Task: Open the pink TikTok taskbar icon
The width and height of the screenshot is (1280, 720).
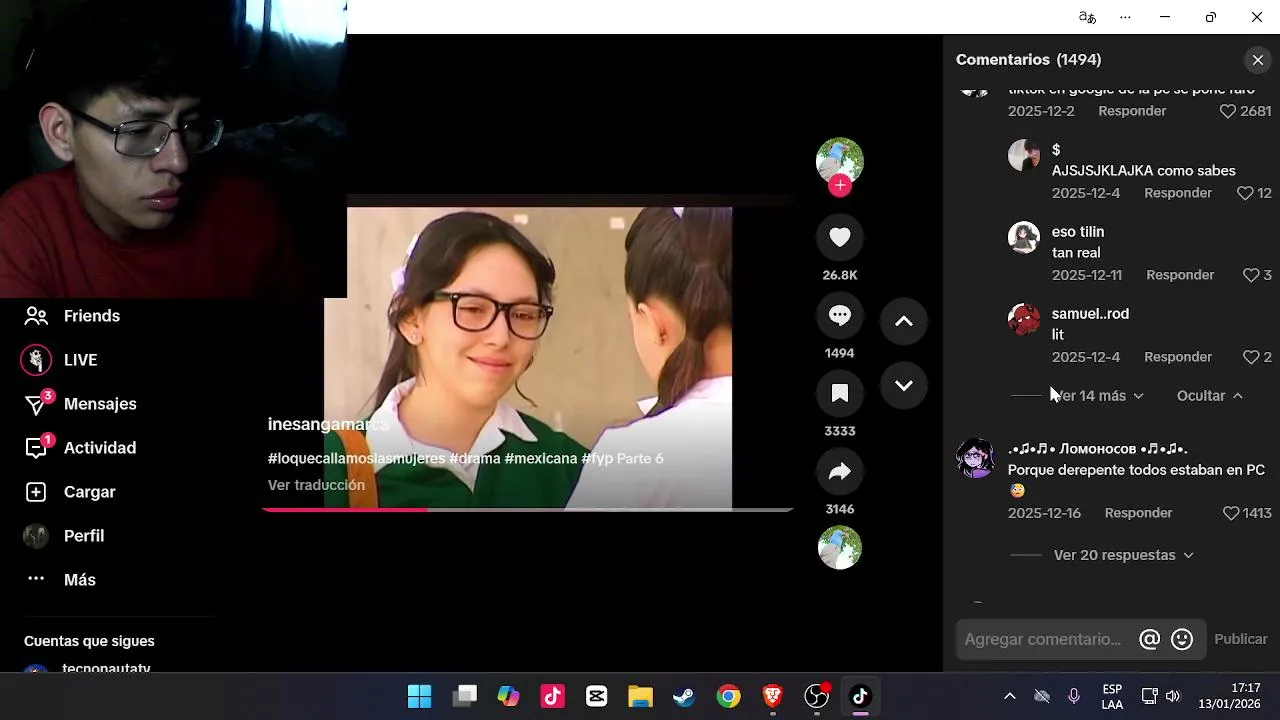Action: click(x=553, y=696)
